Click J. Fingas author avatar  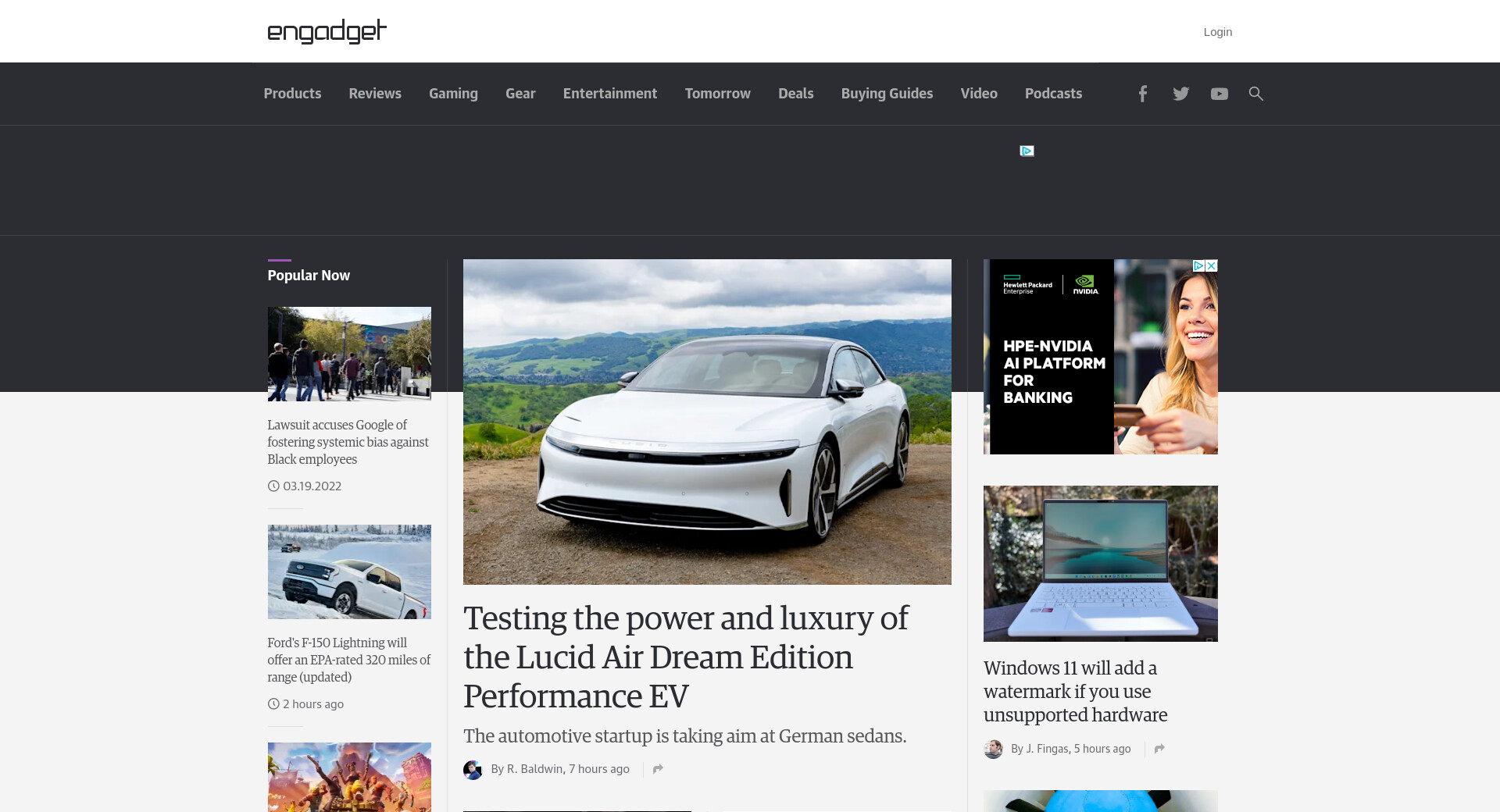point(993,750)
